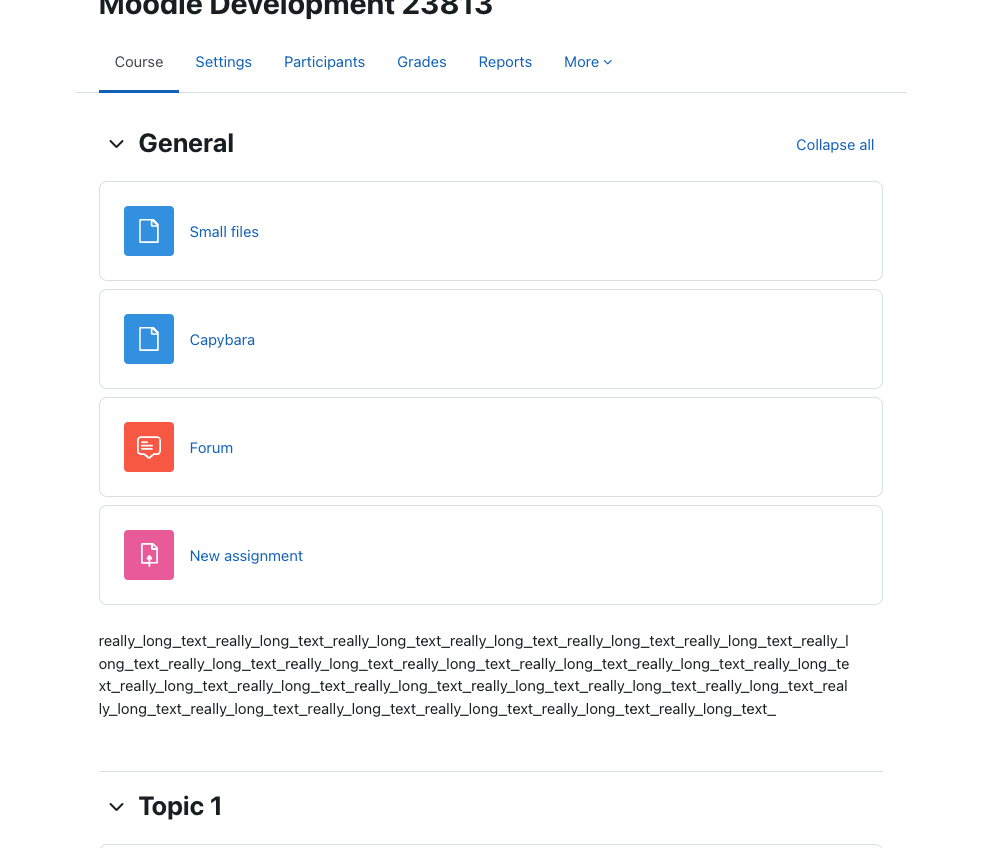This screenshot has height=848, width=989.
Task: Click the General section heading
Action: 186,143
